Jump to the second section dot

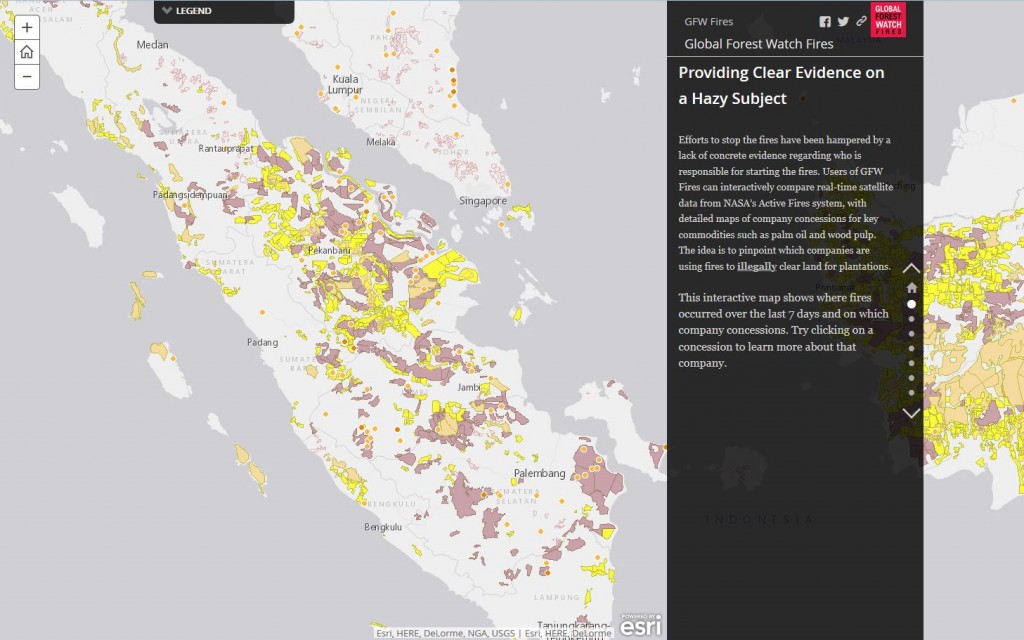[x=911, y=319]
